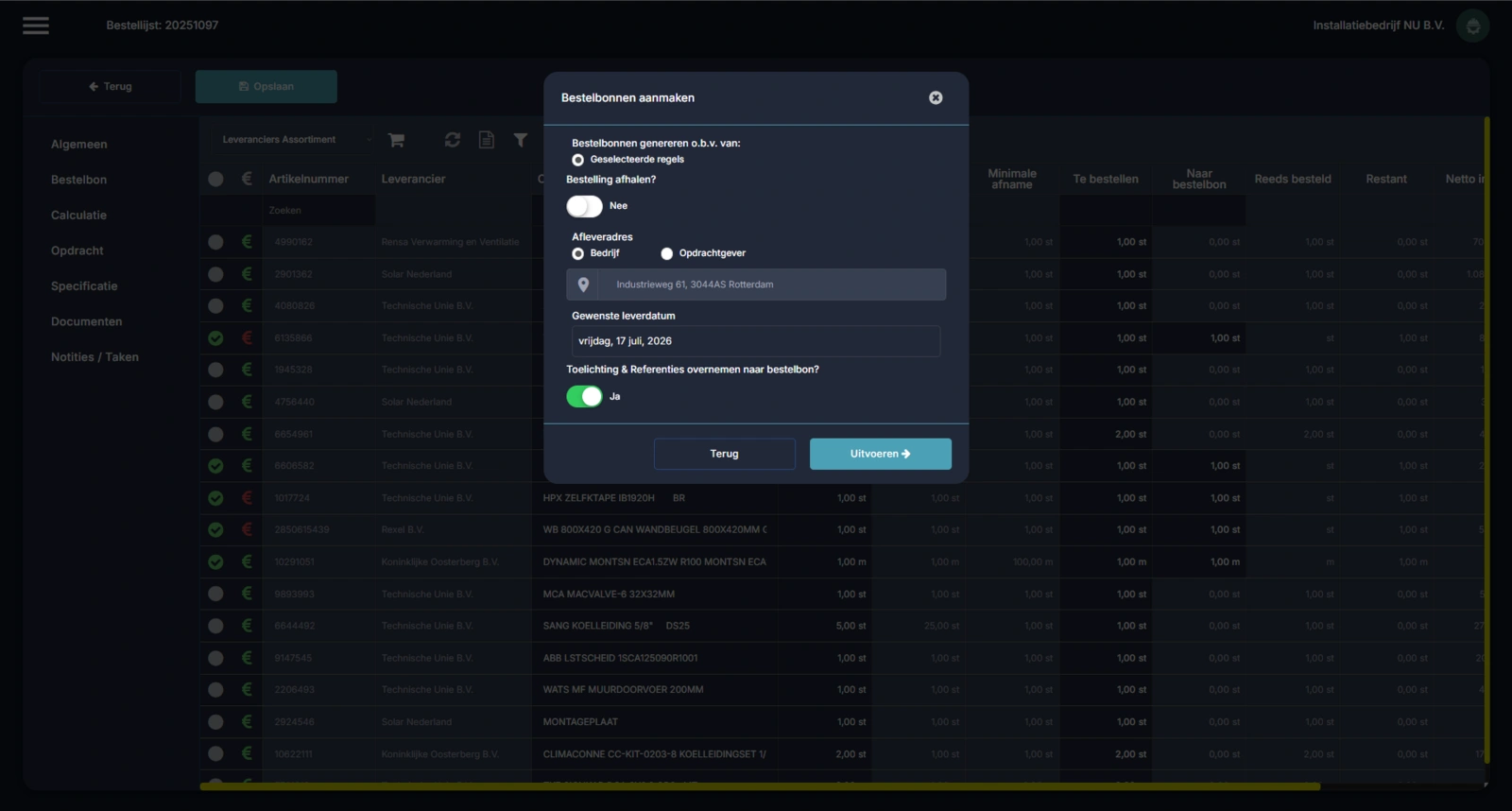Viewport: 1512px width, 811px height.
Task: Click the Uitvoeren button
Action: [881, 454]
